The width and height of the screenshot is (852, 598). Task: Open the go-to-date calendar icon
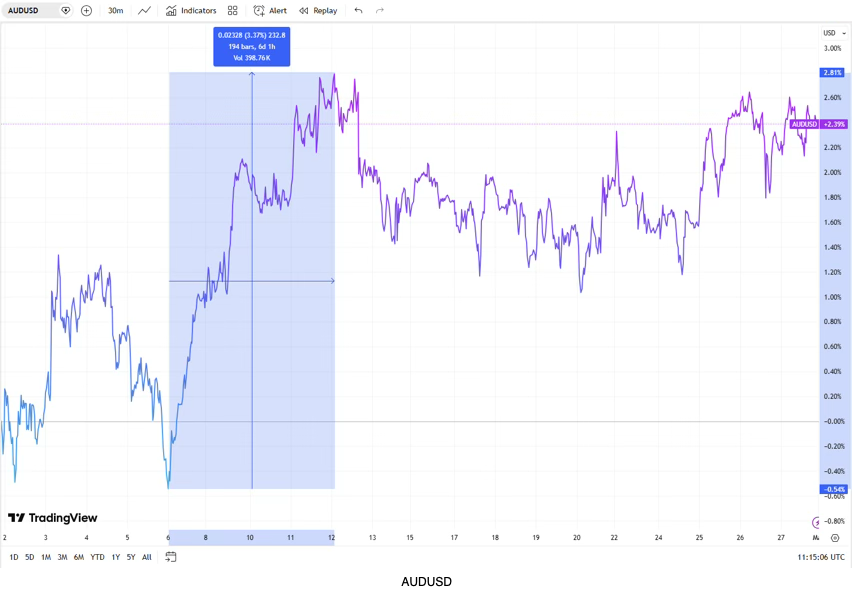coord(171,557)
